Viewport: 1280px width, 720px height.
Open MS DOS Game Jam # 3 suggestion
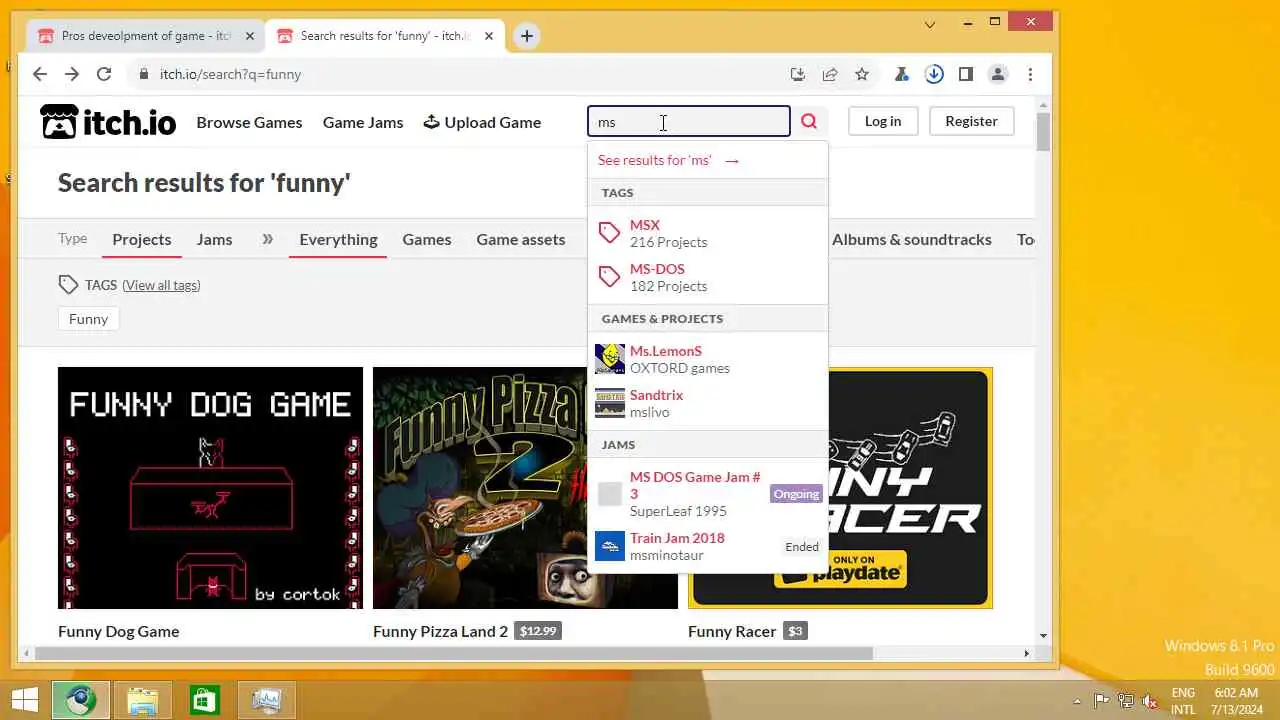pyautogui.click(x=708, y=494)
